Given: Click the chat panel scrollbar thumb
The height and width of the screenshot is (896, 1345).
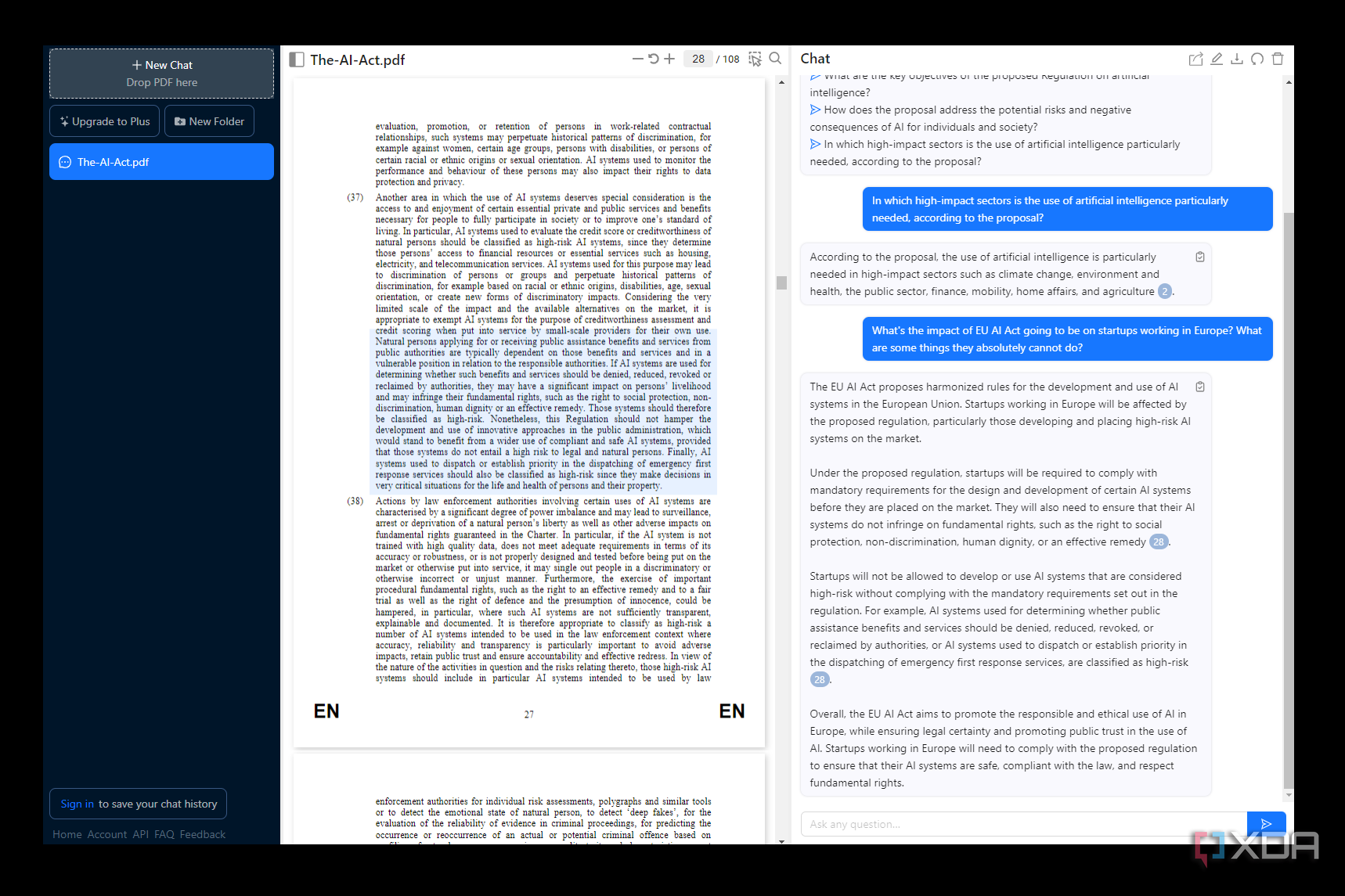Looking at the screenshot, I should (1289, 501).
